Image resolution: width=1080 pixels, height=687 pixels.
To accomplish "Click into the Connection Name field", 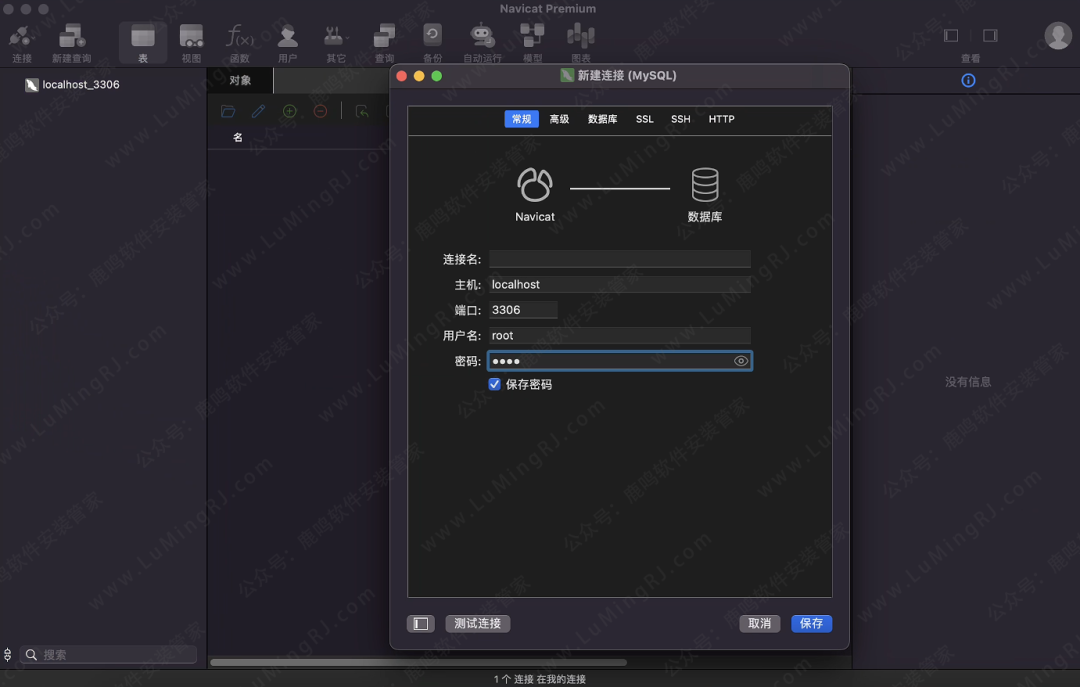I will pos(619,259).
